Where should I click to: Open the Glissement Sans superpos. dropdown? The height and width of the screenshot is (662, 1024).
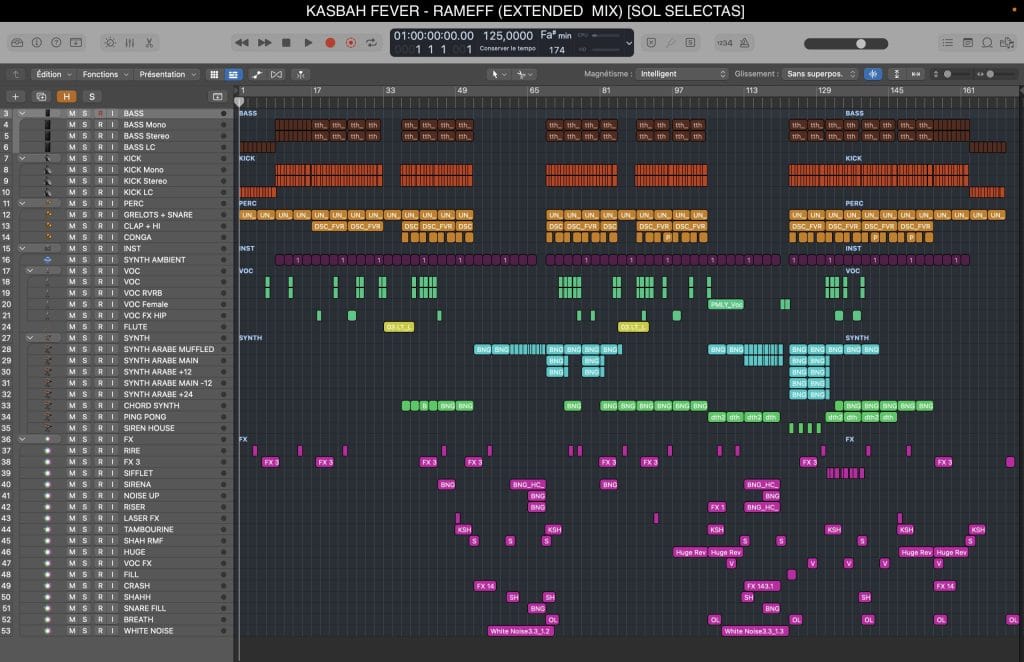(820, 74)
